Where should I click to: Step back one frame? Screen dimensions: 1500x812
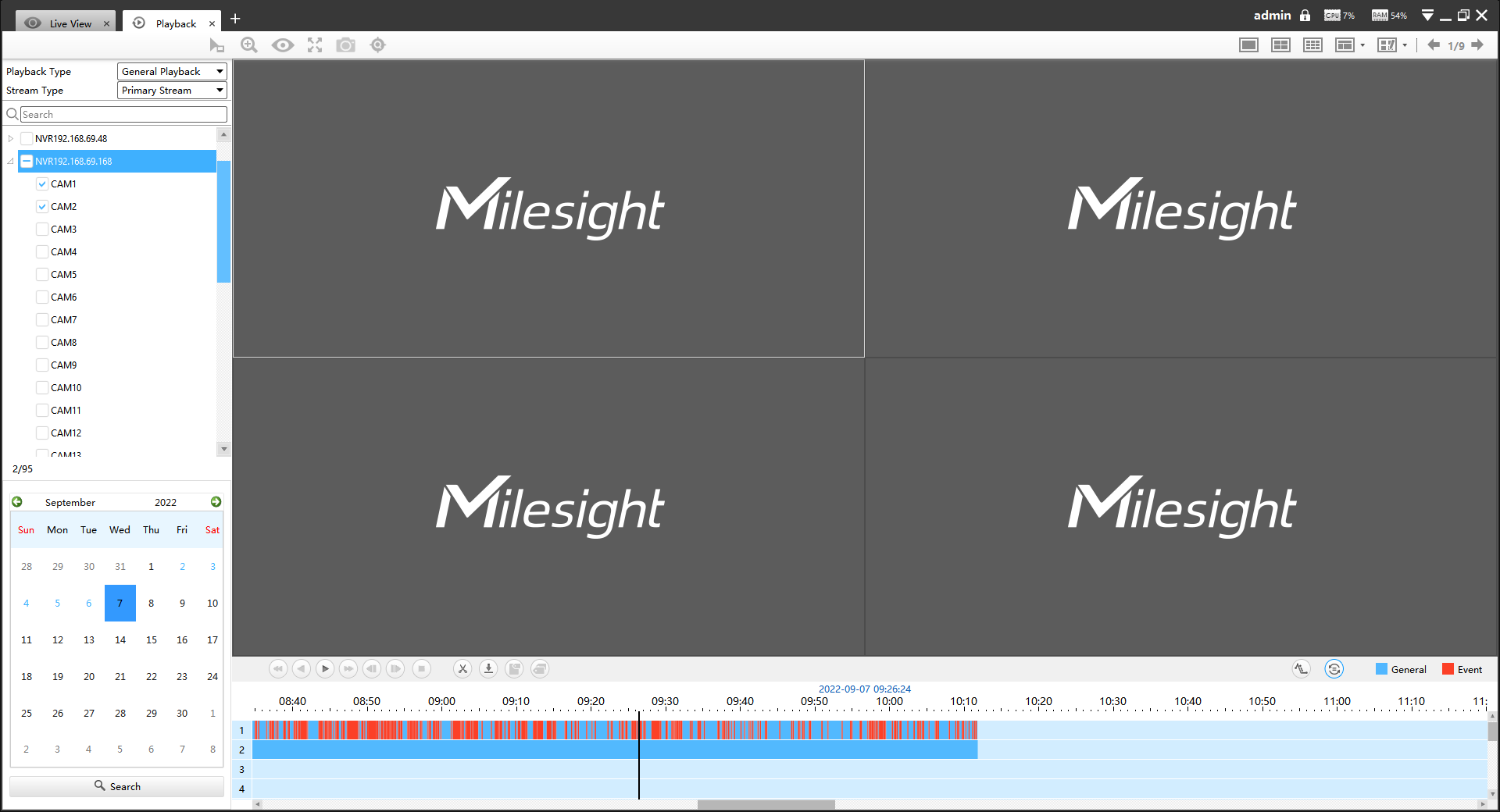tap(372, 669)
